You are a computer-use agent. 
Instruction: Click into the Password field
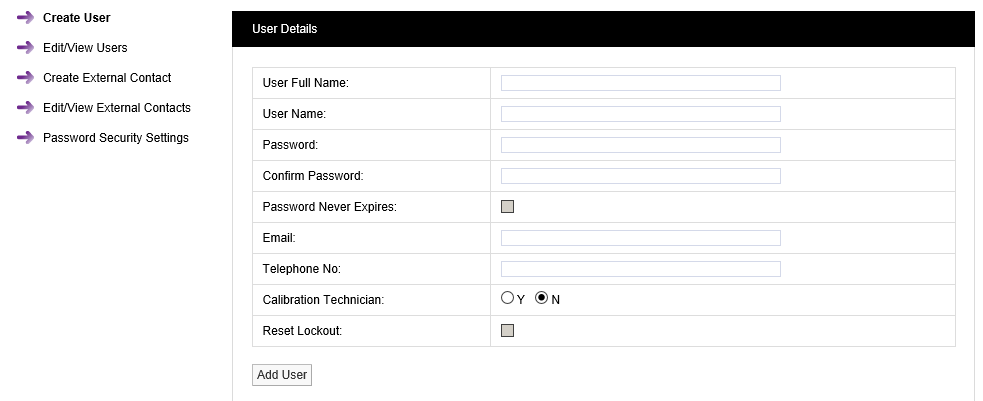640,145
